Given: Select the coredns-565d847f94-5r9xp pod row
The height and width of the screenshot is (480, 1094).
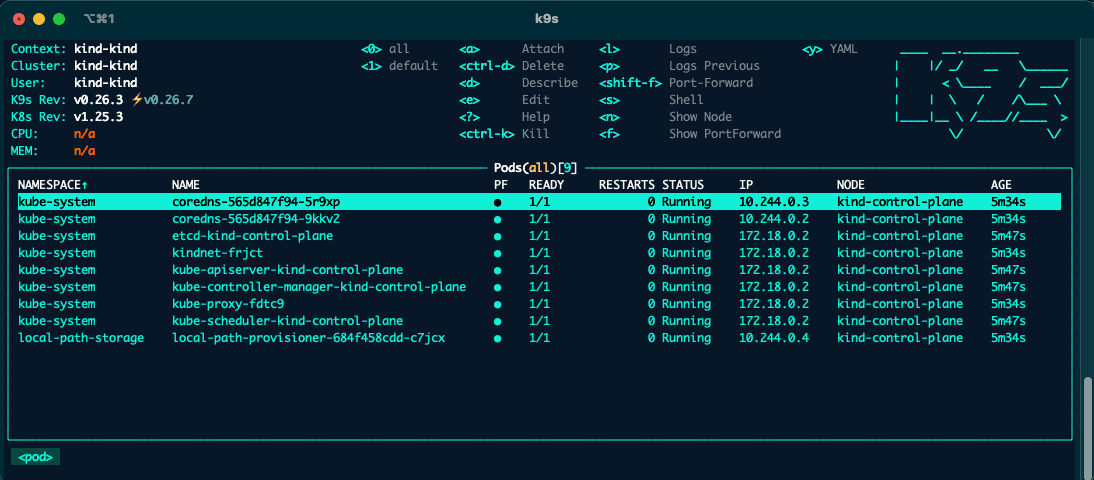Looking at the screenshot, I should 539,202.
